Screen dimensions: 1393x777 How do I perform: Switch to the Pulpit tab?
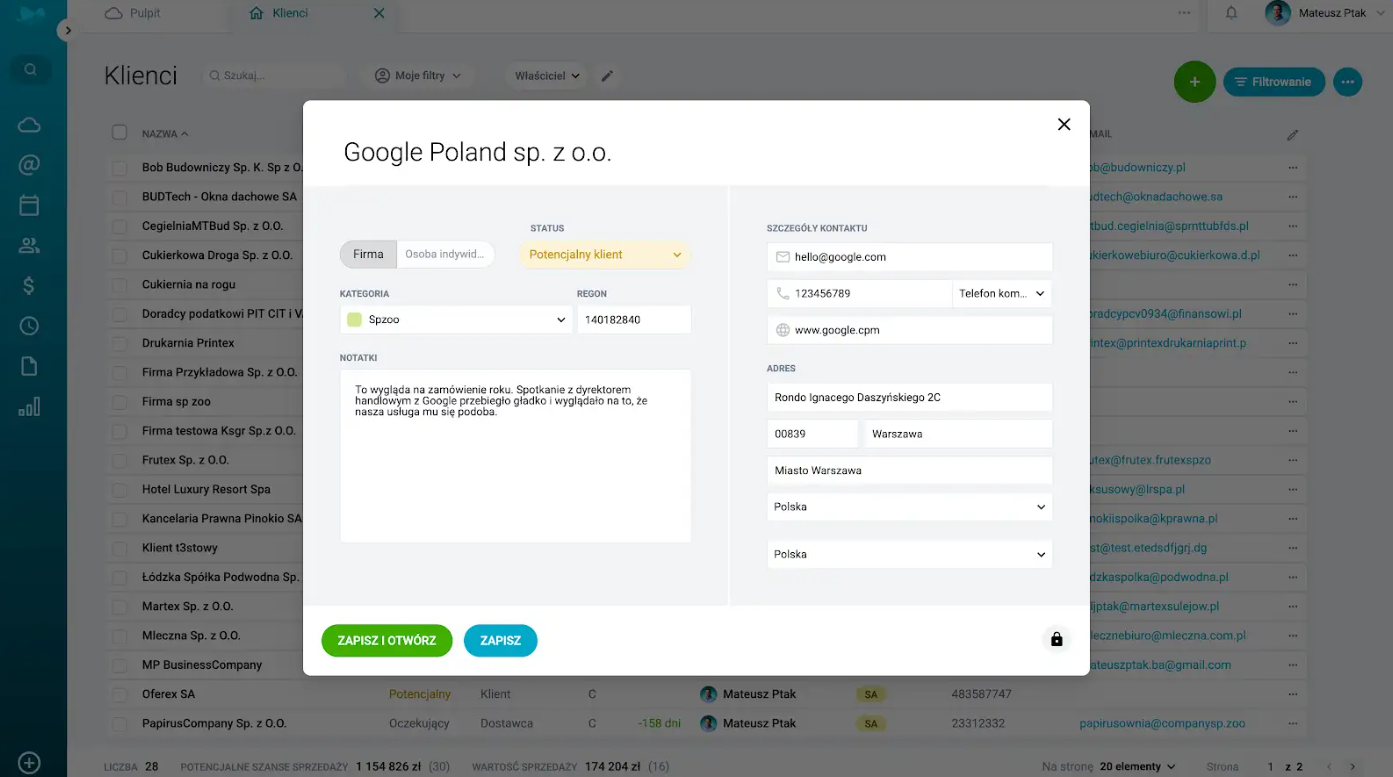(x=133, y=13)
